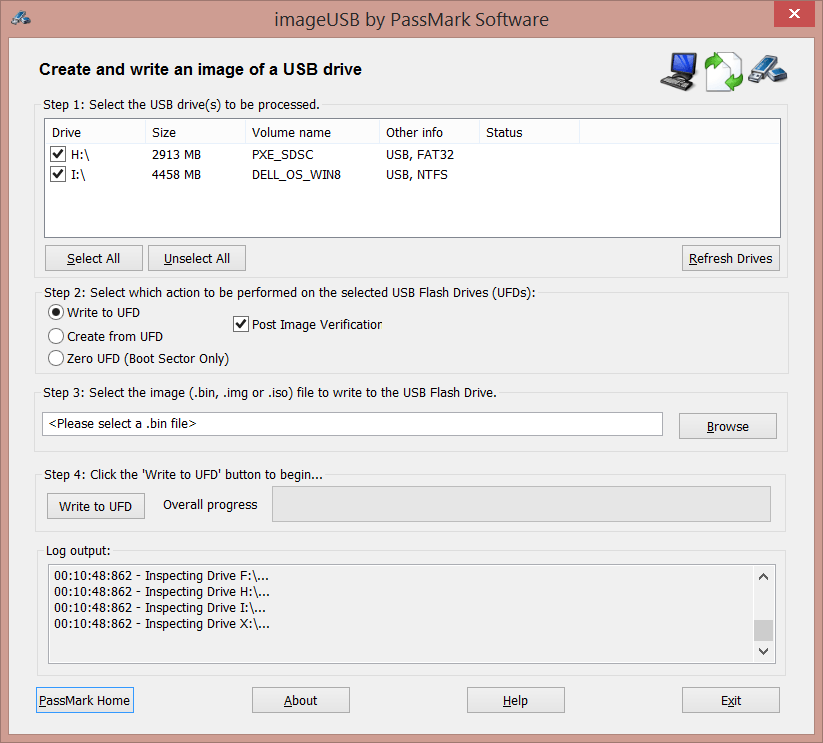Open the About dialog
Screen dimensions: 823x743
(300, 700)
